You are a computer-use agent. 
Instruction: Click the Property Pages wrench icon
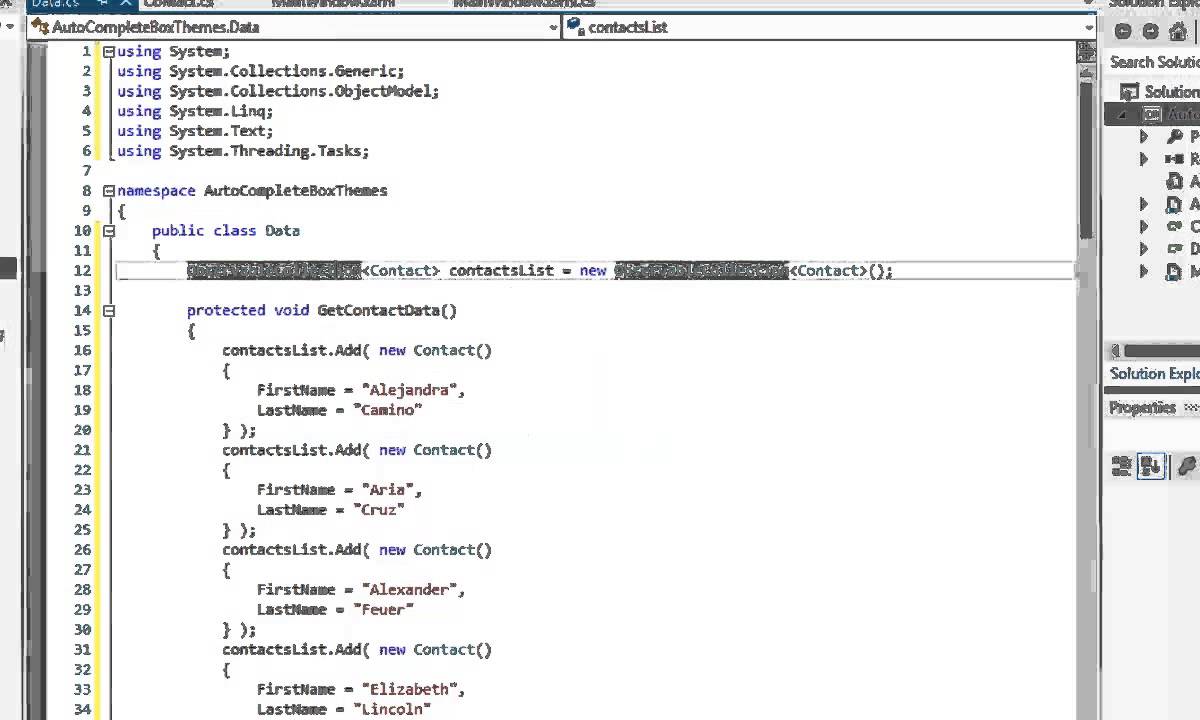[x=1186, y=466]
